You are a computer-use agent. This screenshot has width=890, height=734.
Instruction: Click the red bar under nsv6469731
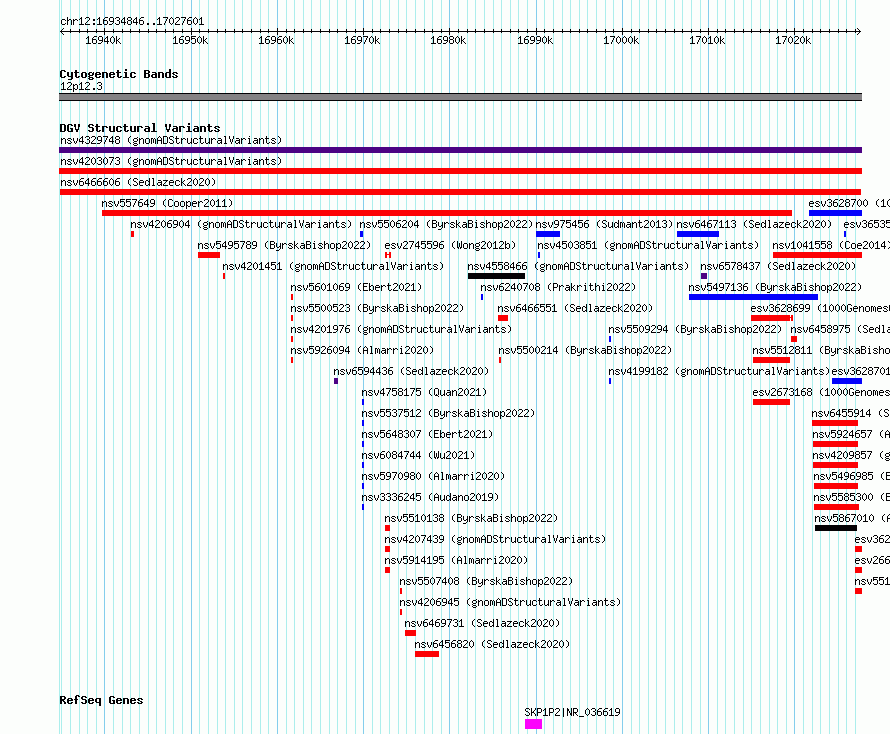point(410,633)
